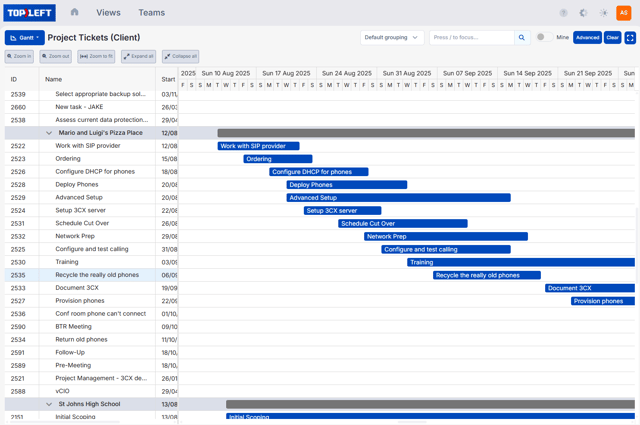Viewport: 640px width, 425px height.
Task: Select the 'Document 3CX' Gantt bar
Action: click(590, 288)
